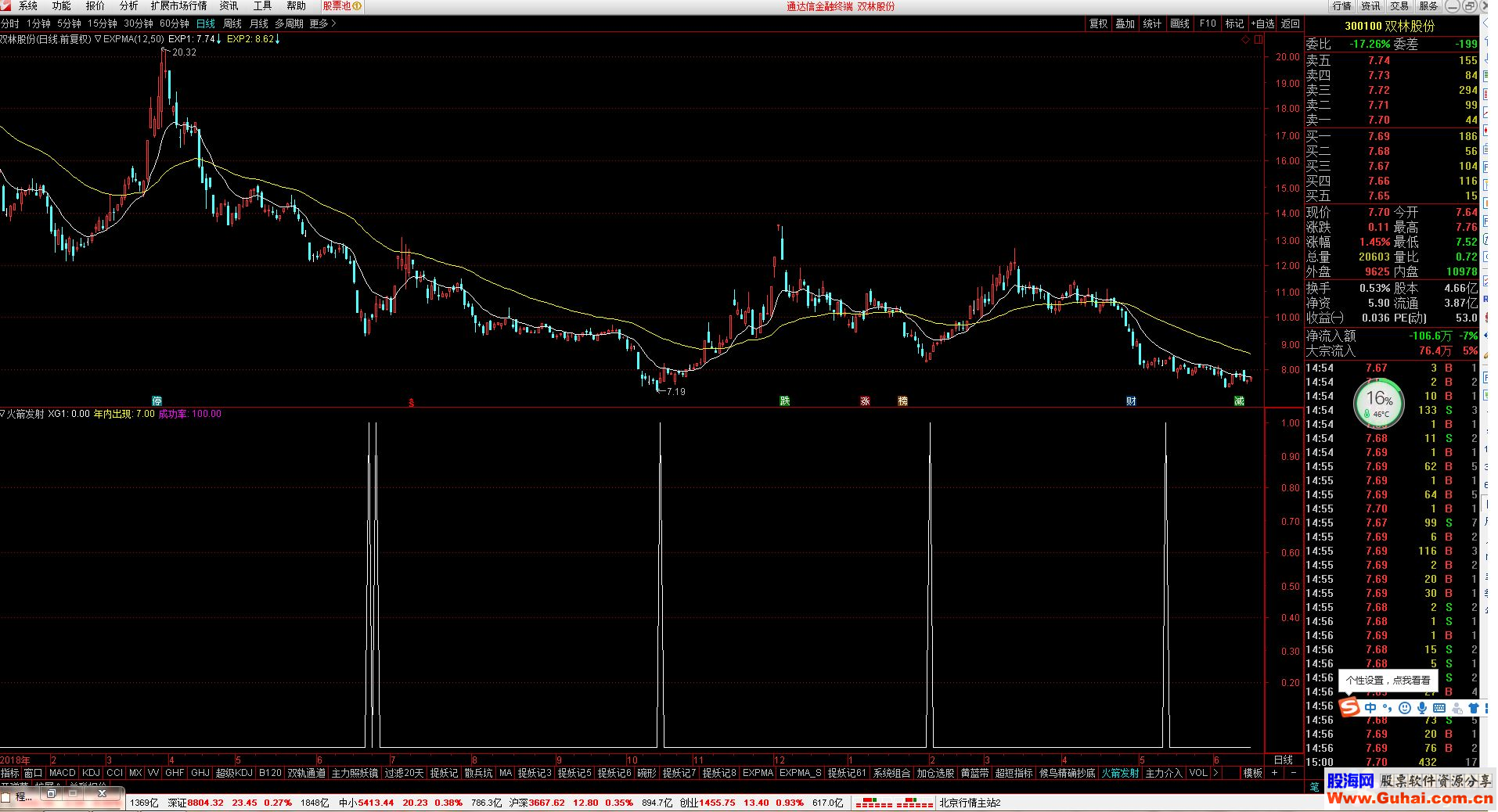Click the red diamond icon above the chart
This screenshot has height=812, width=1498.
pos(1246,38)
